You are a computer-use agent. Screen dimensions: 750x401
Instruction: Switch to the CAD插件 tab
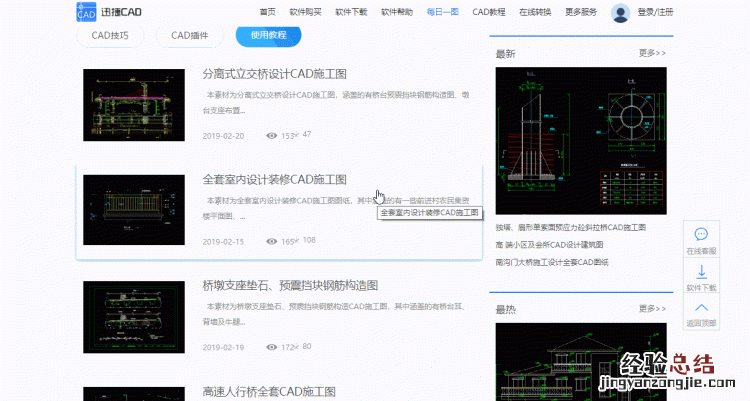tap(188, 35)
